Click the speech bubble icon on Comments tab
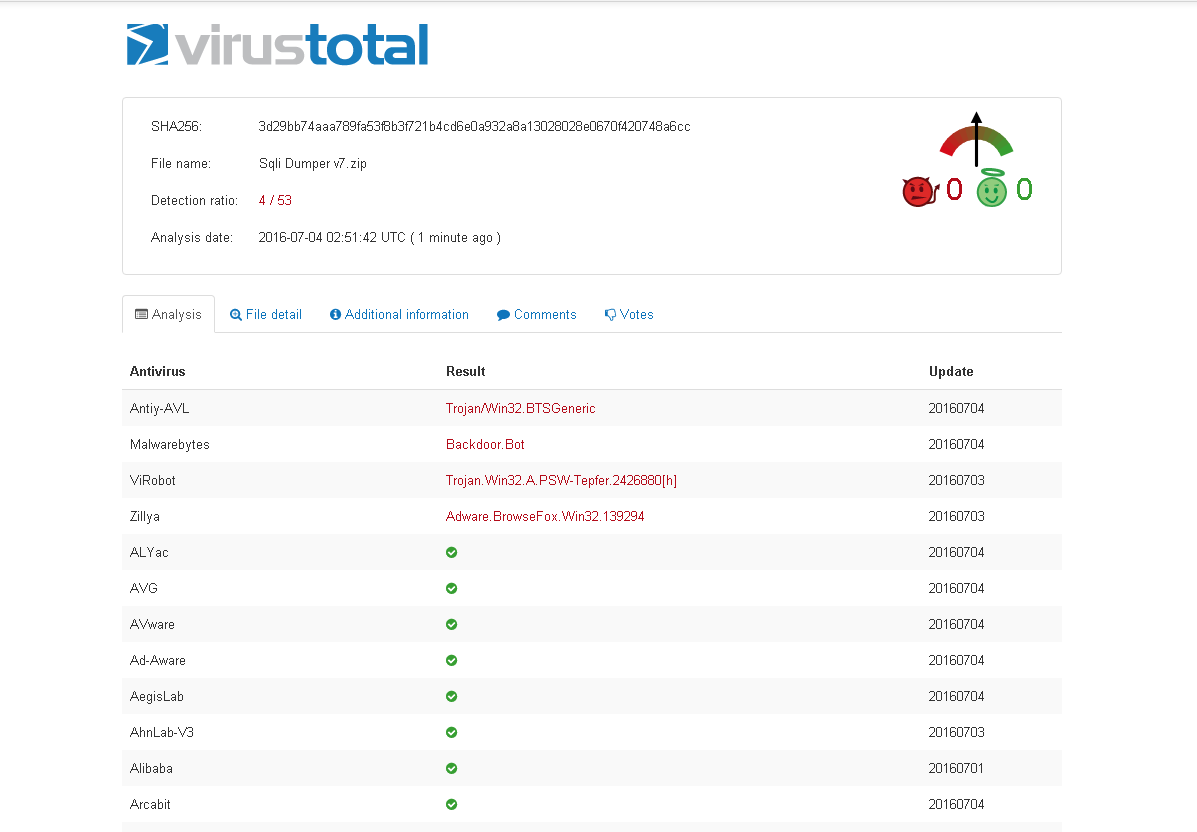Viewport: 1197px width, 832px height. pyautogui.click(x=502, y=314)
